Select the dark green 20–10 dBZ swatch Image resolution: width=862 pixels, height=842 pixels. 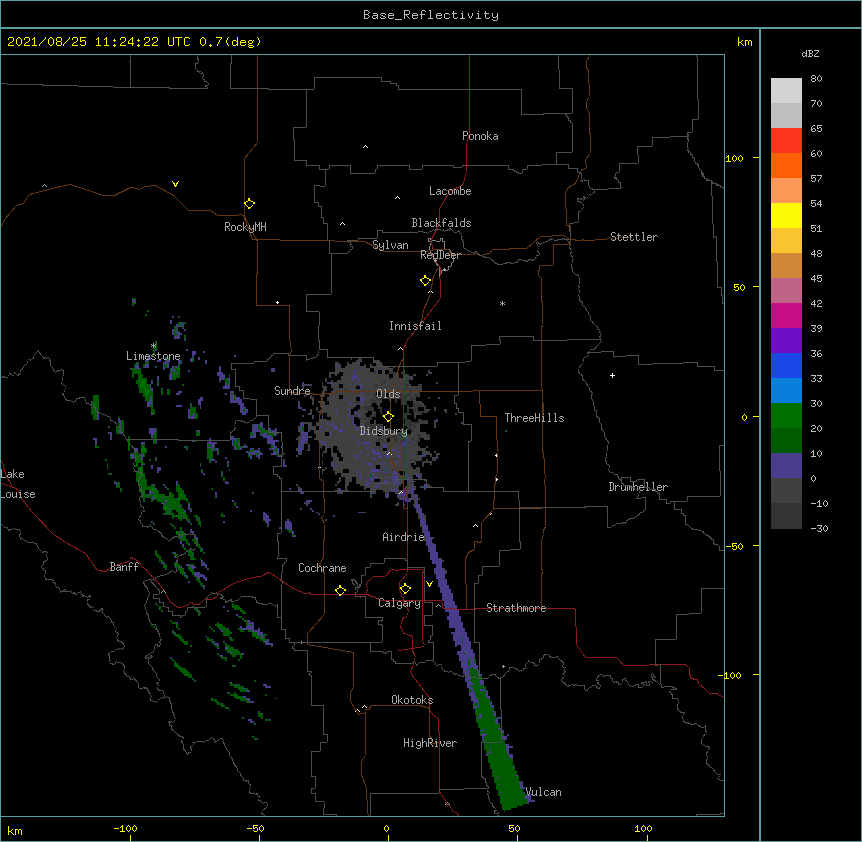pyautogui.click(x=786, y=441)
